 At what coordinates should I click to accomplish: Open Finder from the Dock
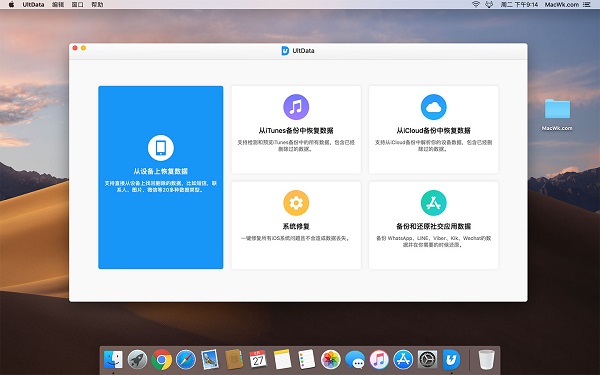coord(113,359)
